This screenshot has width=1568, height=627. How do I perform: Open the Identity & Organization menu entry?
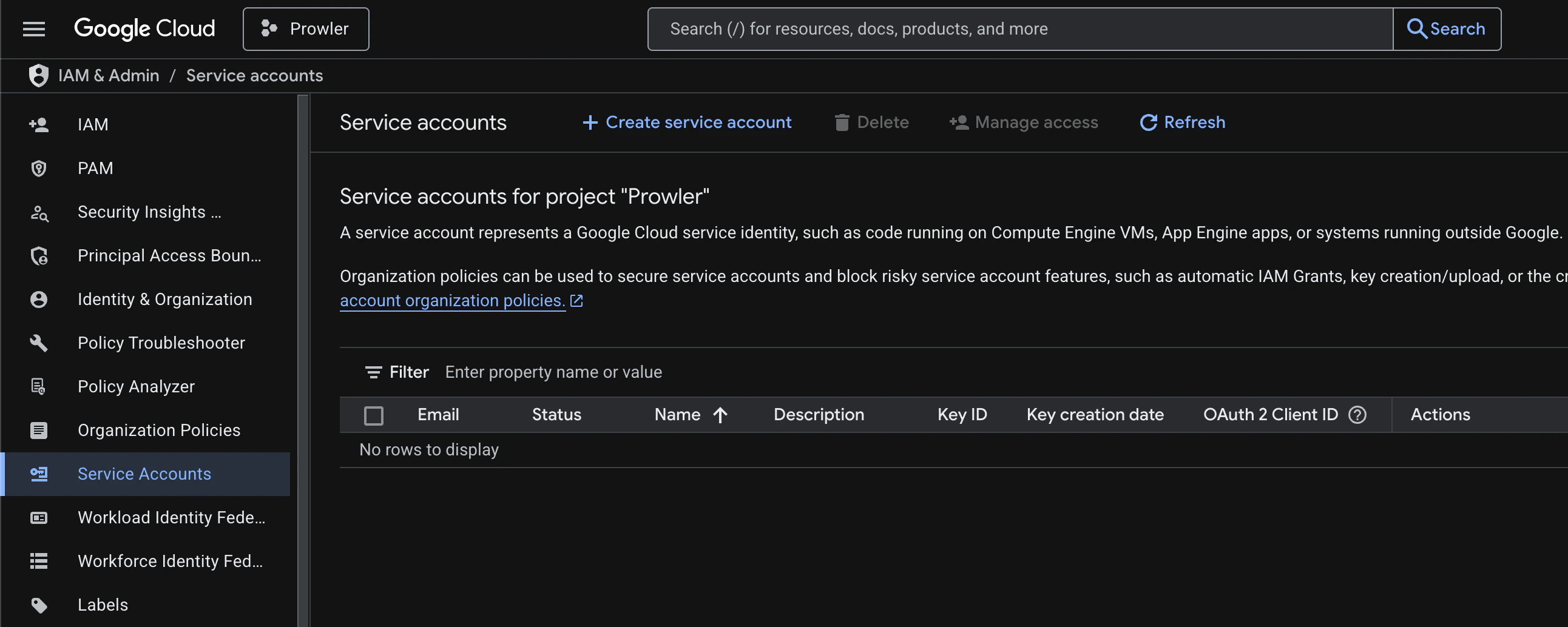pos(165,298)
